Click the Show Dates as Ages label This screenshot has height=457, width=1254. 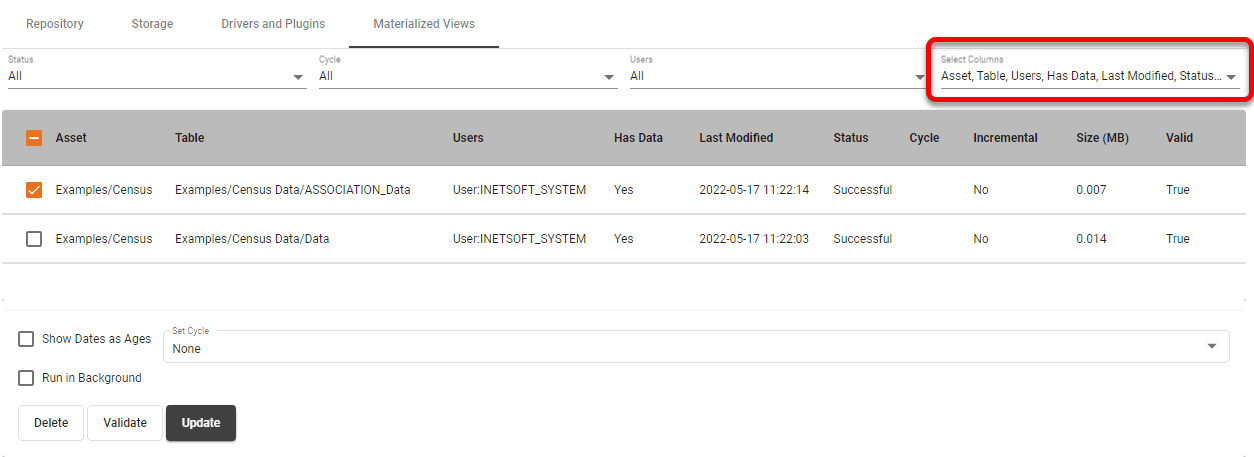coord(96,339)
